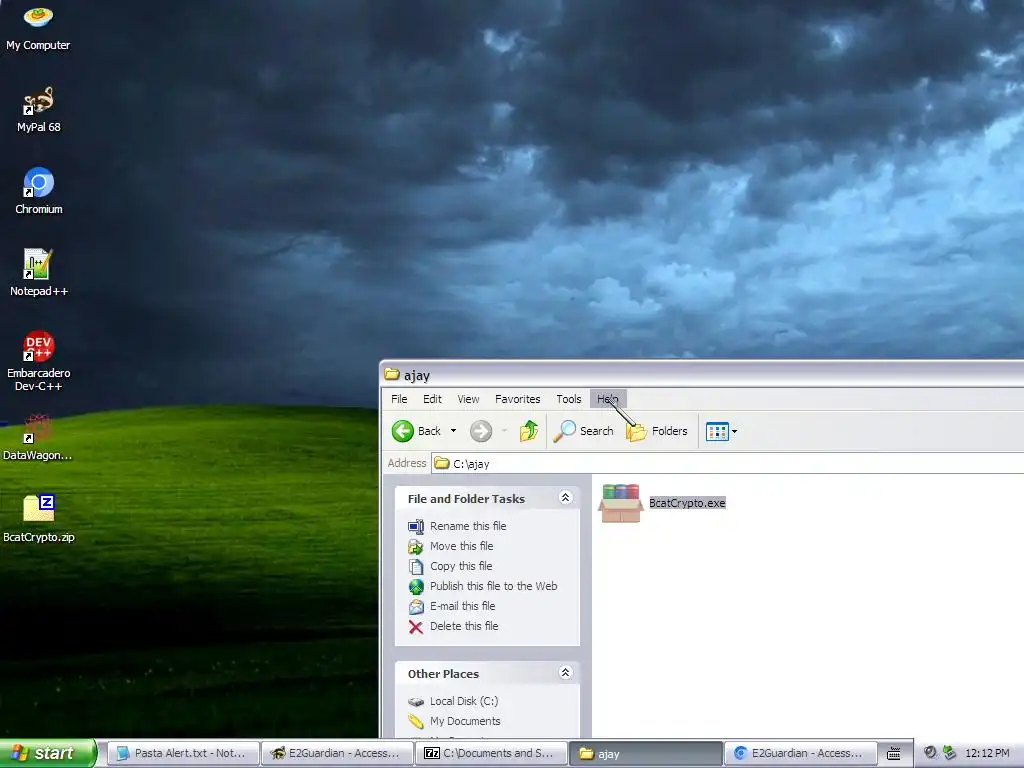Viewport: 1024px width, 768px height.
Task: Click the Move this file icon
Action: pyautogui.click(x=416, y=547)
